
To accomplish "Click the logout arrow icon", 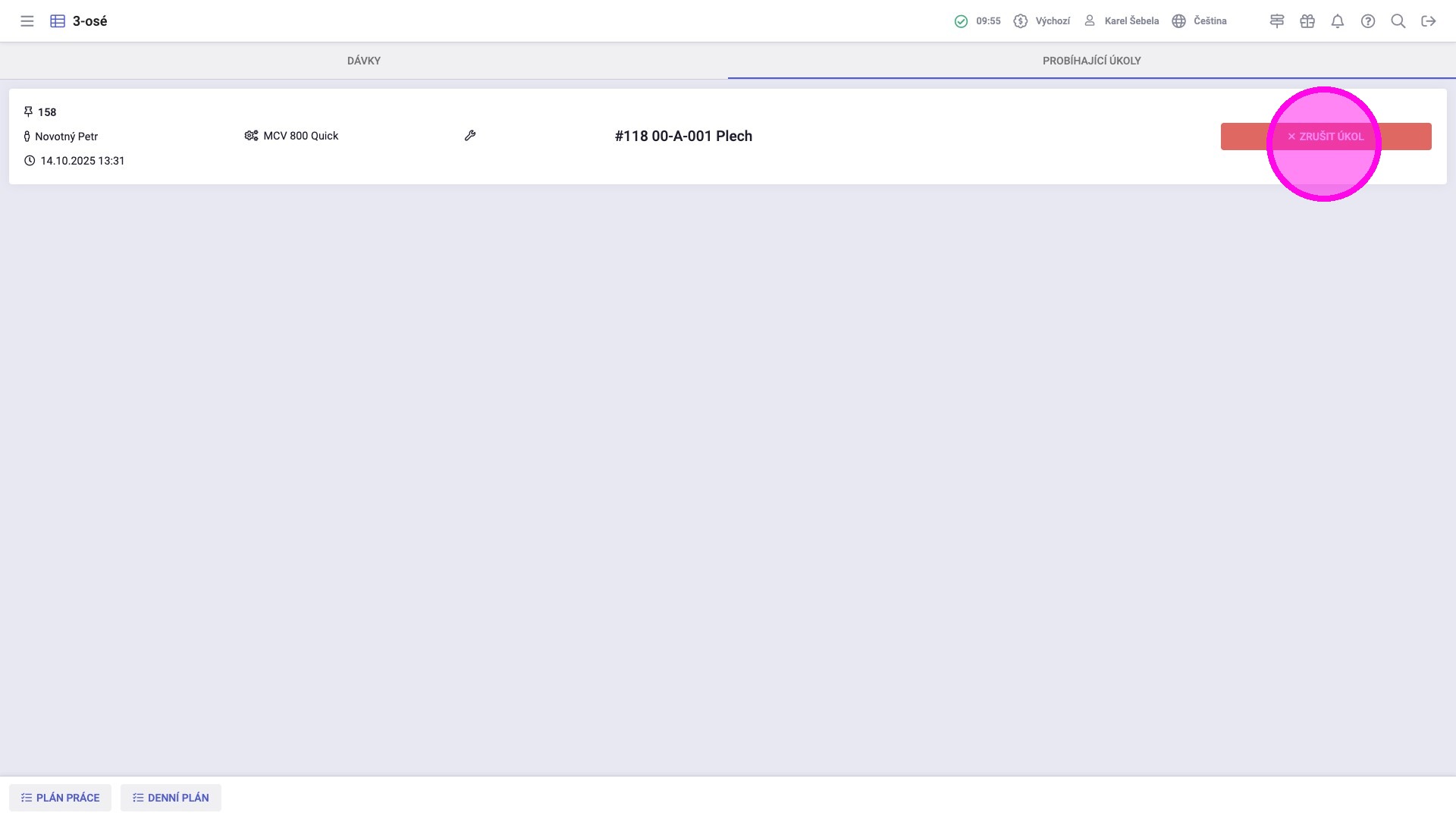I will (x=1429, y=21).
